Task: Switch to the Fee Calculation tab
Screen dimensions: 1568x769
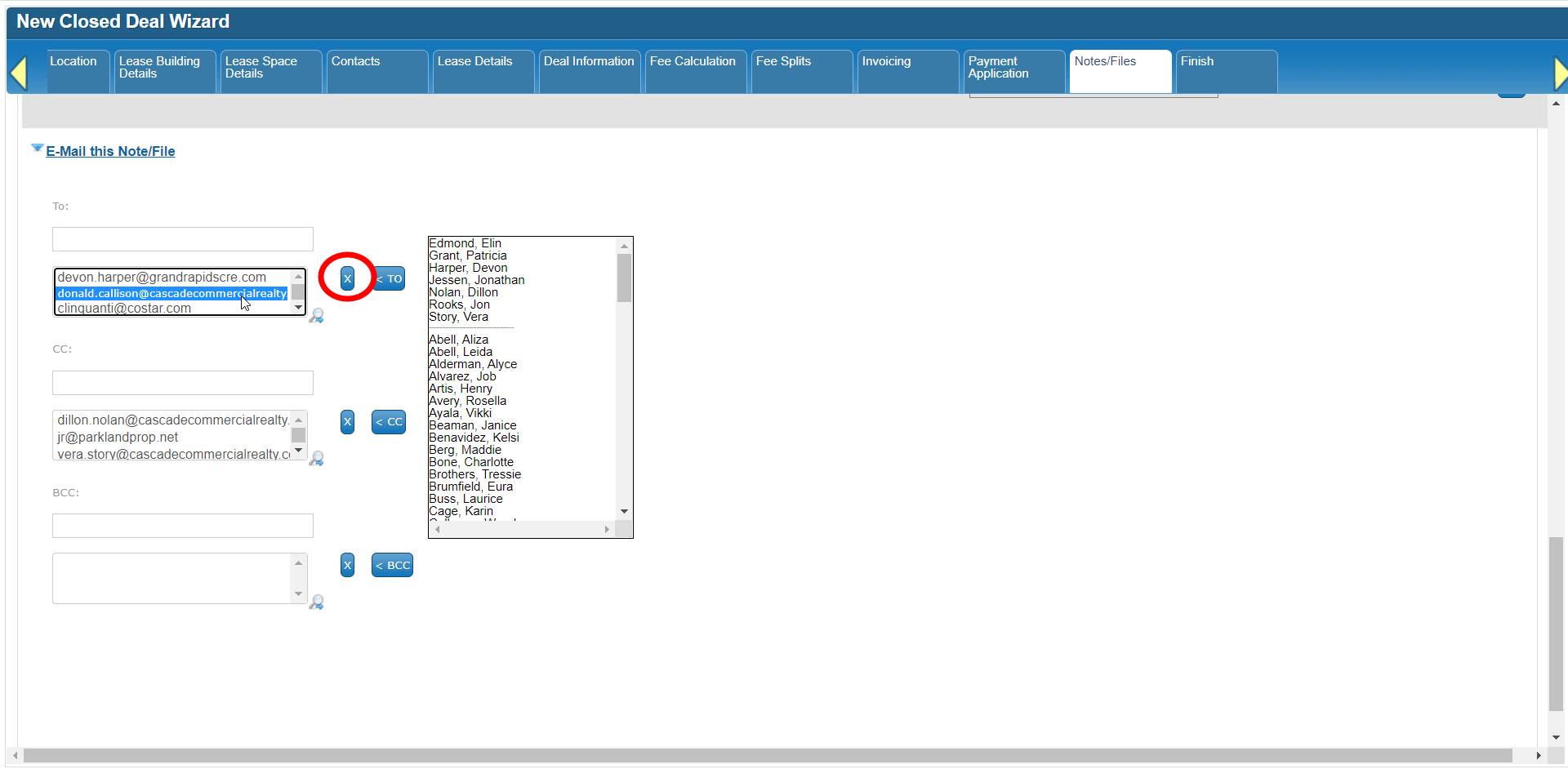Action: click(693, 62)
